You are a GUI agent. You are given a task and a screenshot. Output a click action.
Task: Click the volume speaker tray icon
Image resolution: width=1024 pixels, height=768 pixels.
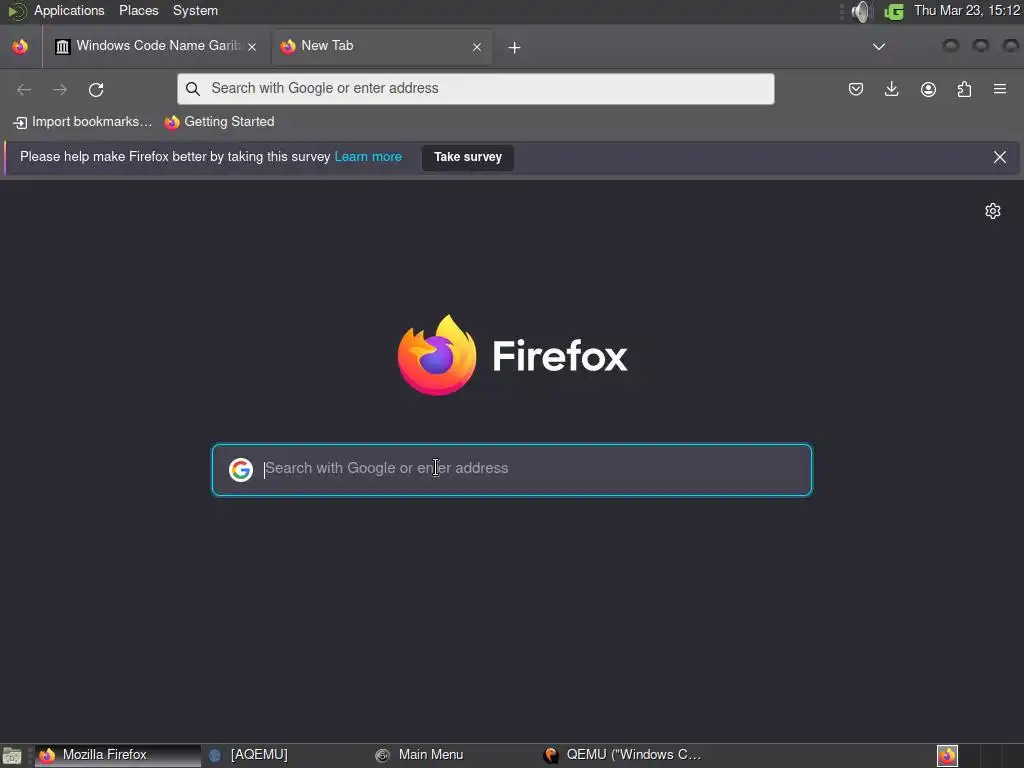pos(862,11)
